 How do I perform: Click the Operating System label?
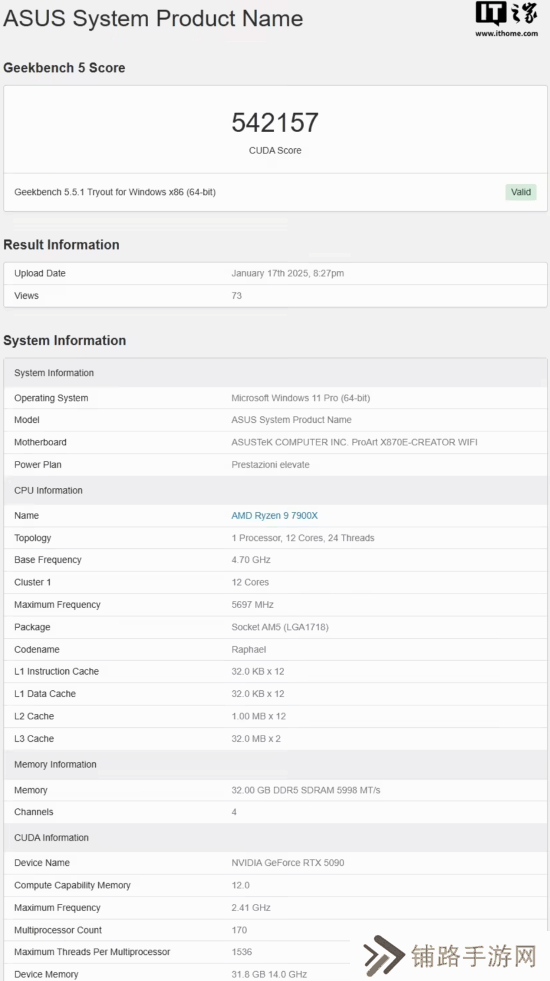click(51, 398)
